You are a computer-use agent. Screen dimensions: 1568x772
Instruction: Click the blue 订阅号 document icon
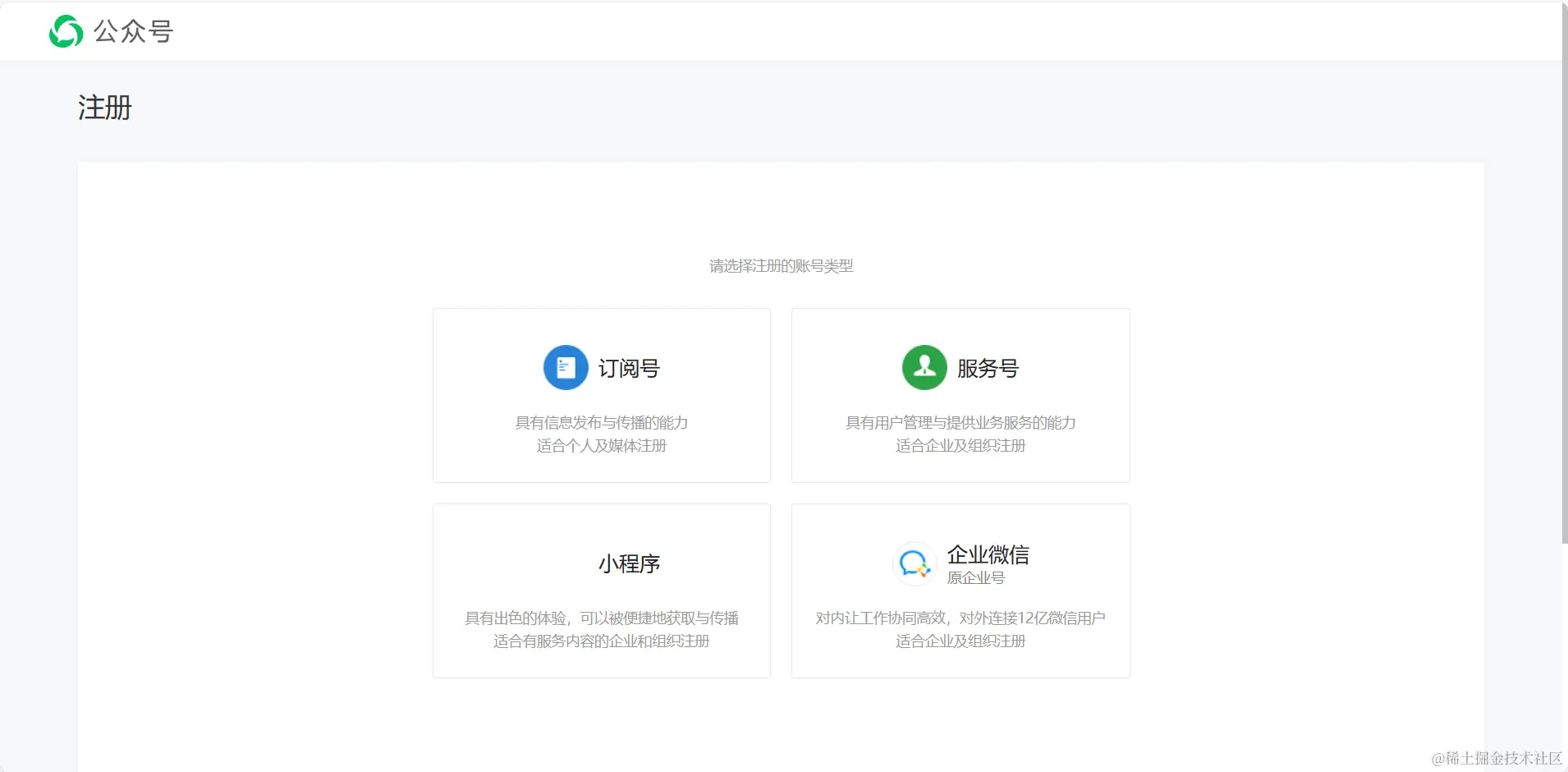(x=566, y=367)
